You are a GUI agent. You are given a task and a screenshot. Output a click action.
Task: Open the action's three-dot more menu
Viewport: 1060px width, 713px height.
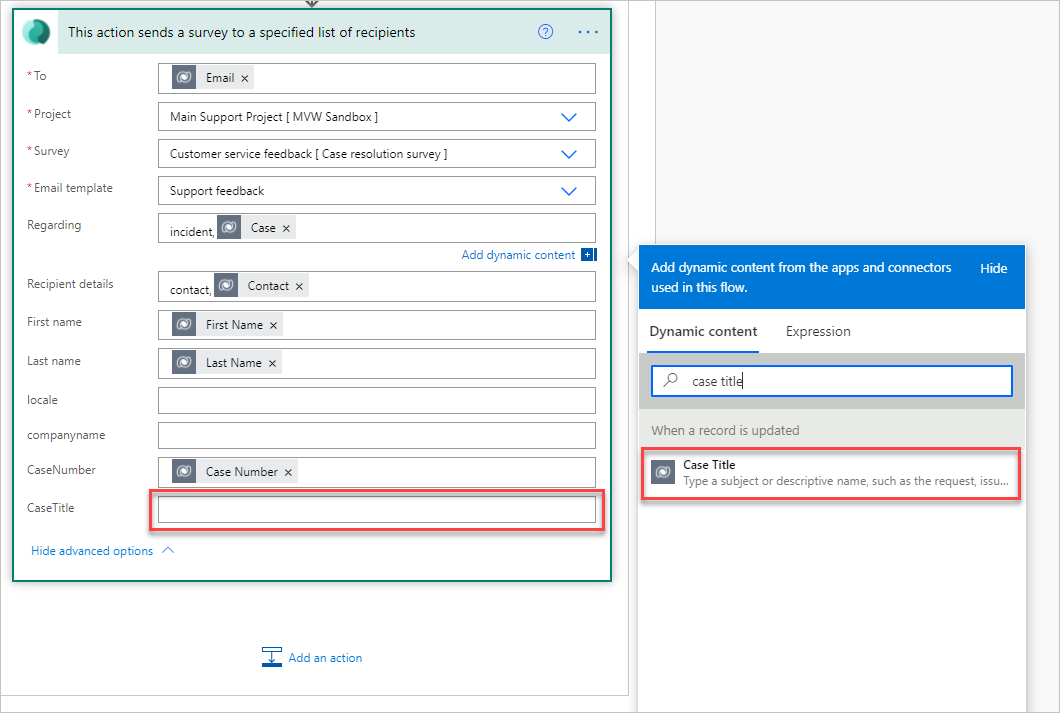click(x=588, y=32)
